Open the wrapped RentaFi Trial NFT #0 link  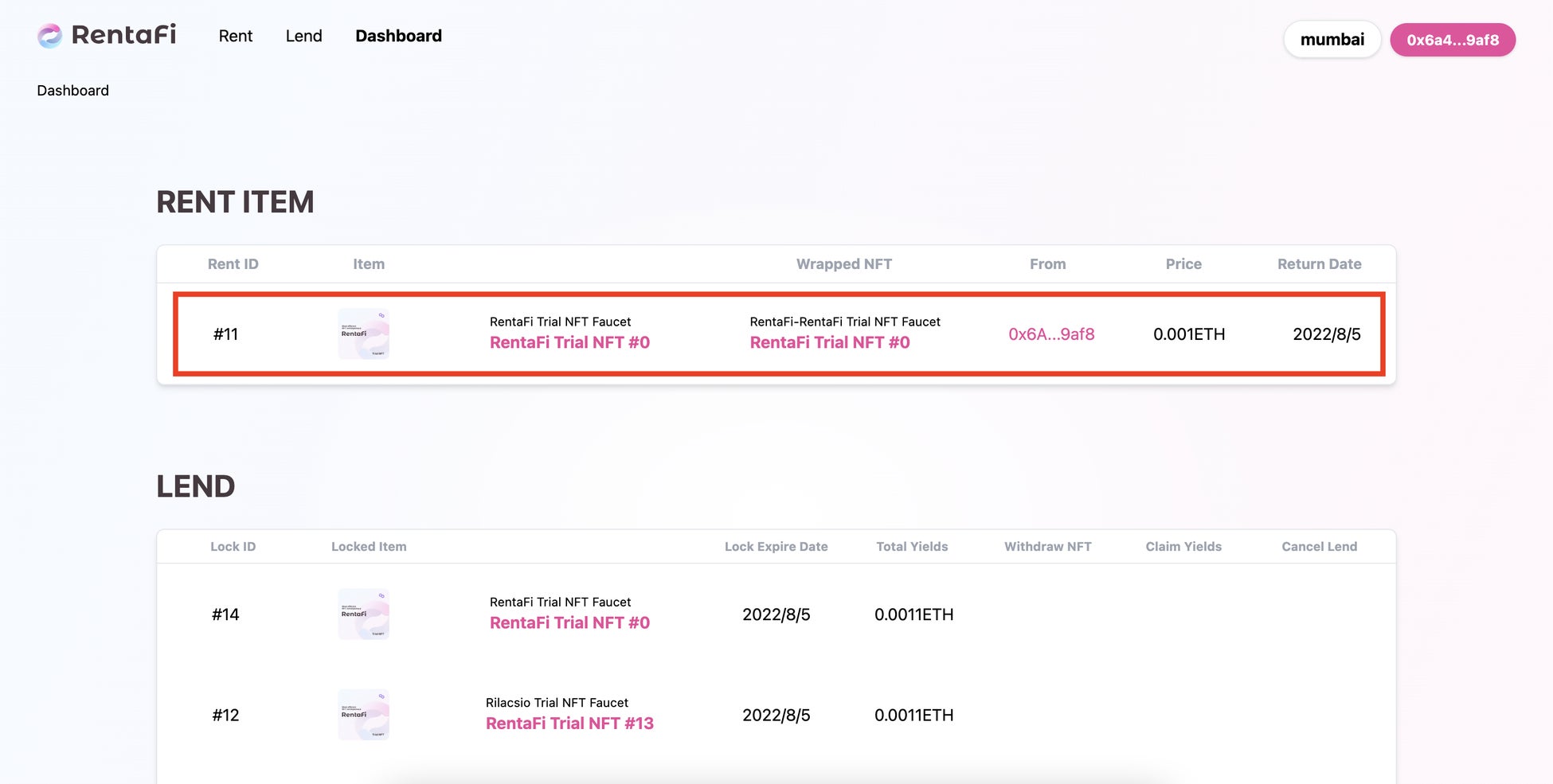click(x=829, y=343)
